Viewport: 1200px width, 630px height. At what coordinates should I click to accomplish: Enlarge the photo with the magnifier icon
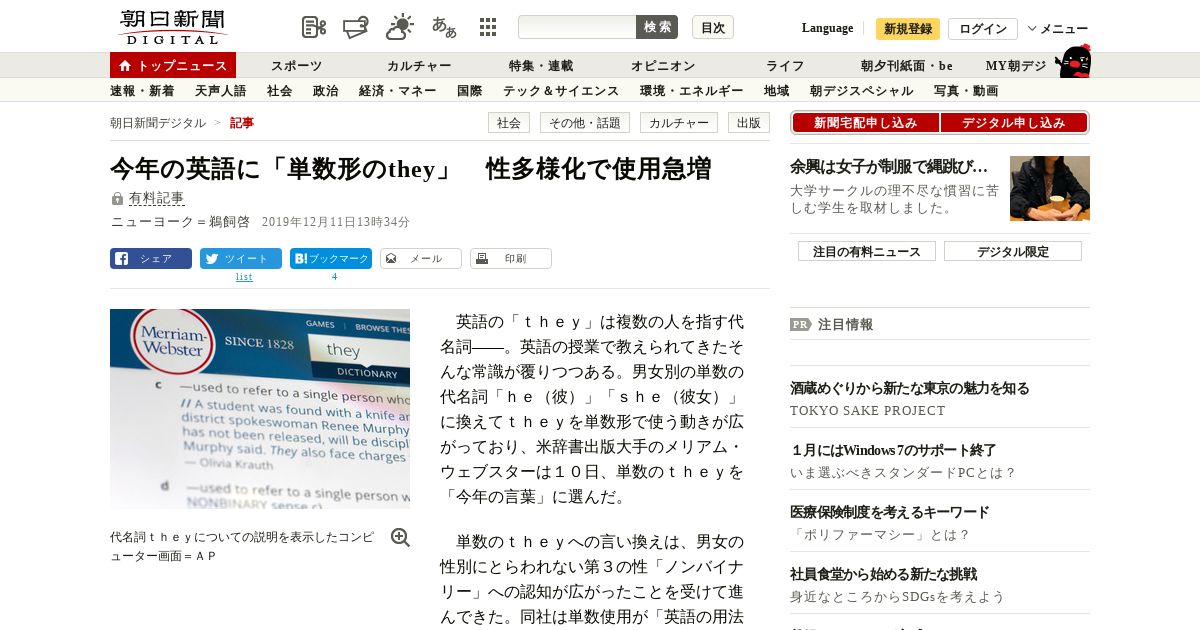(400, 537)
